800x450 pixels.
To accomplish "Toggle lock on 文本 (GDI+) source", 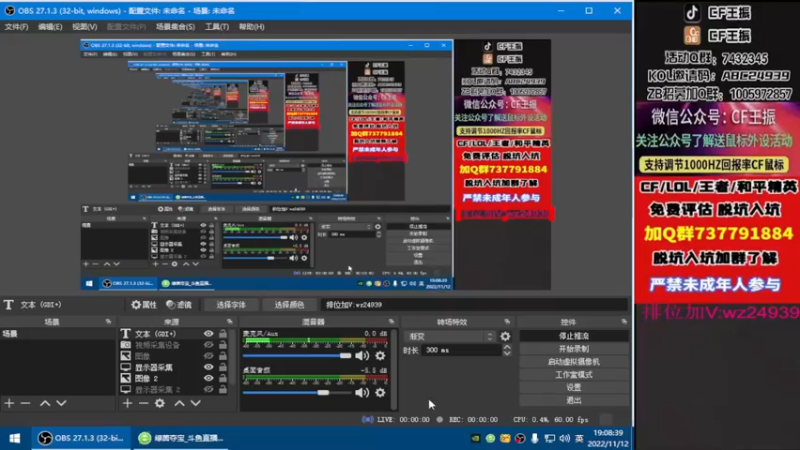I will pos(223,334).
